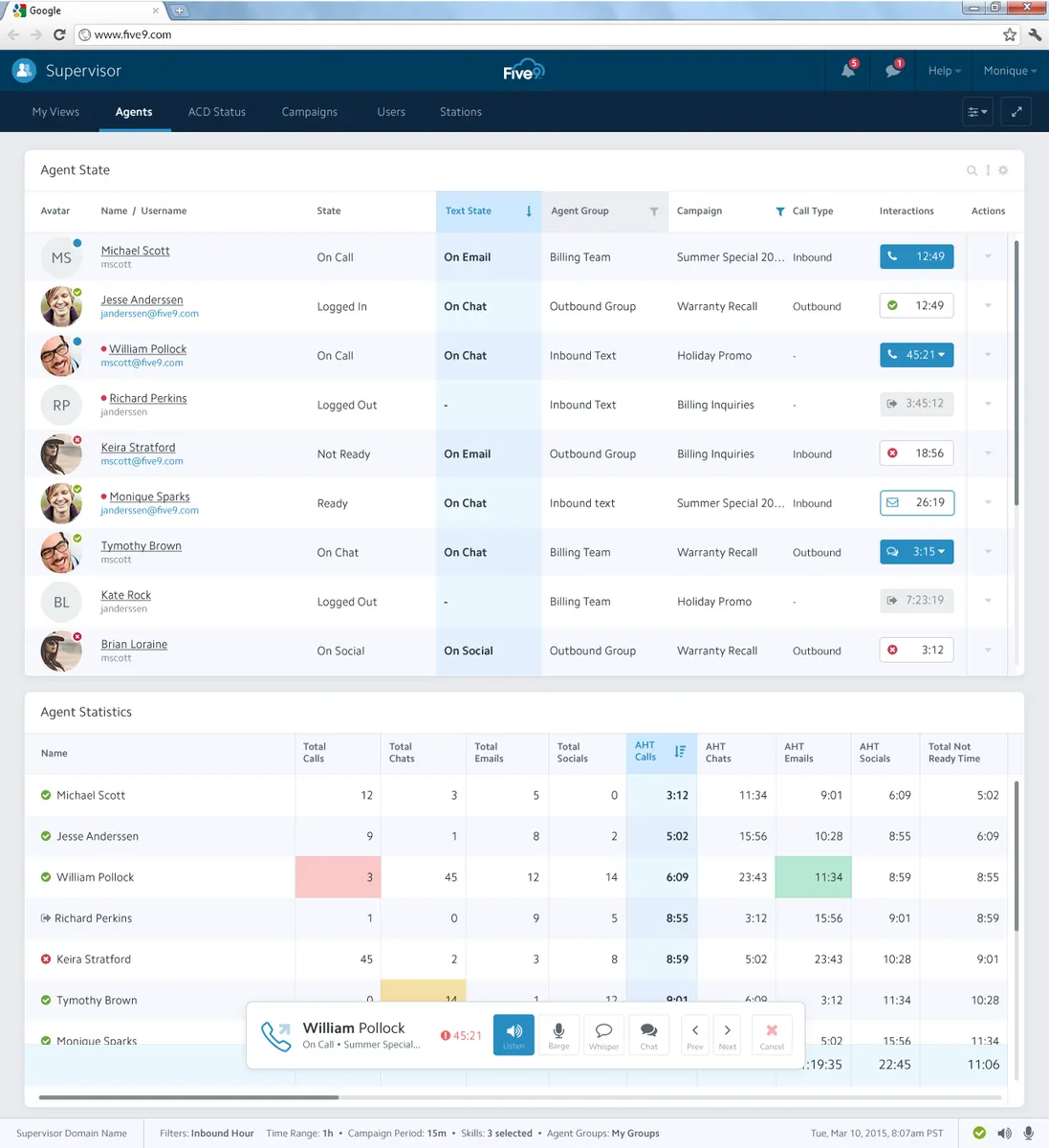Switch to the Campaigns tab
The image size is (1049, 1148).
pos(310,112)
